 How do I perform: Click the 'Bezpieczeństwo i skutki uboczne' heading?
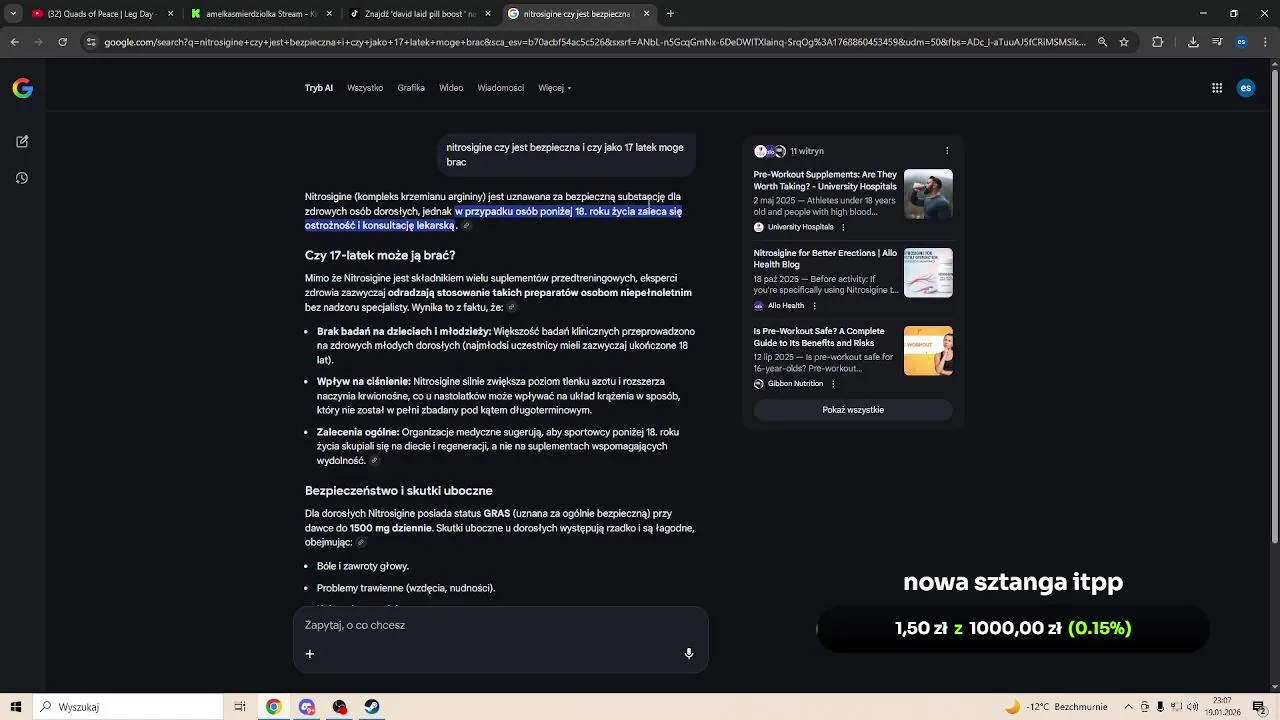tap(399, 491)
